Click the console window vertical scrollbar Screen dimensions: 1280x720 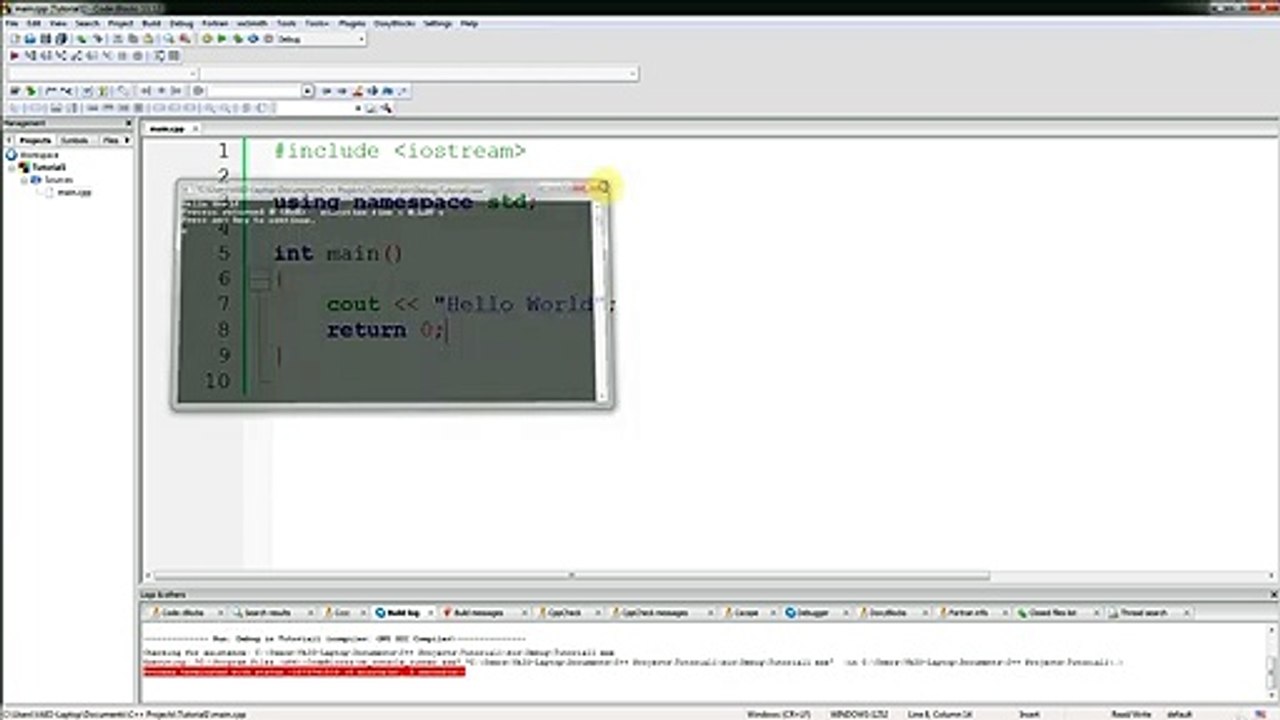(x=602, y=300)
